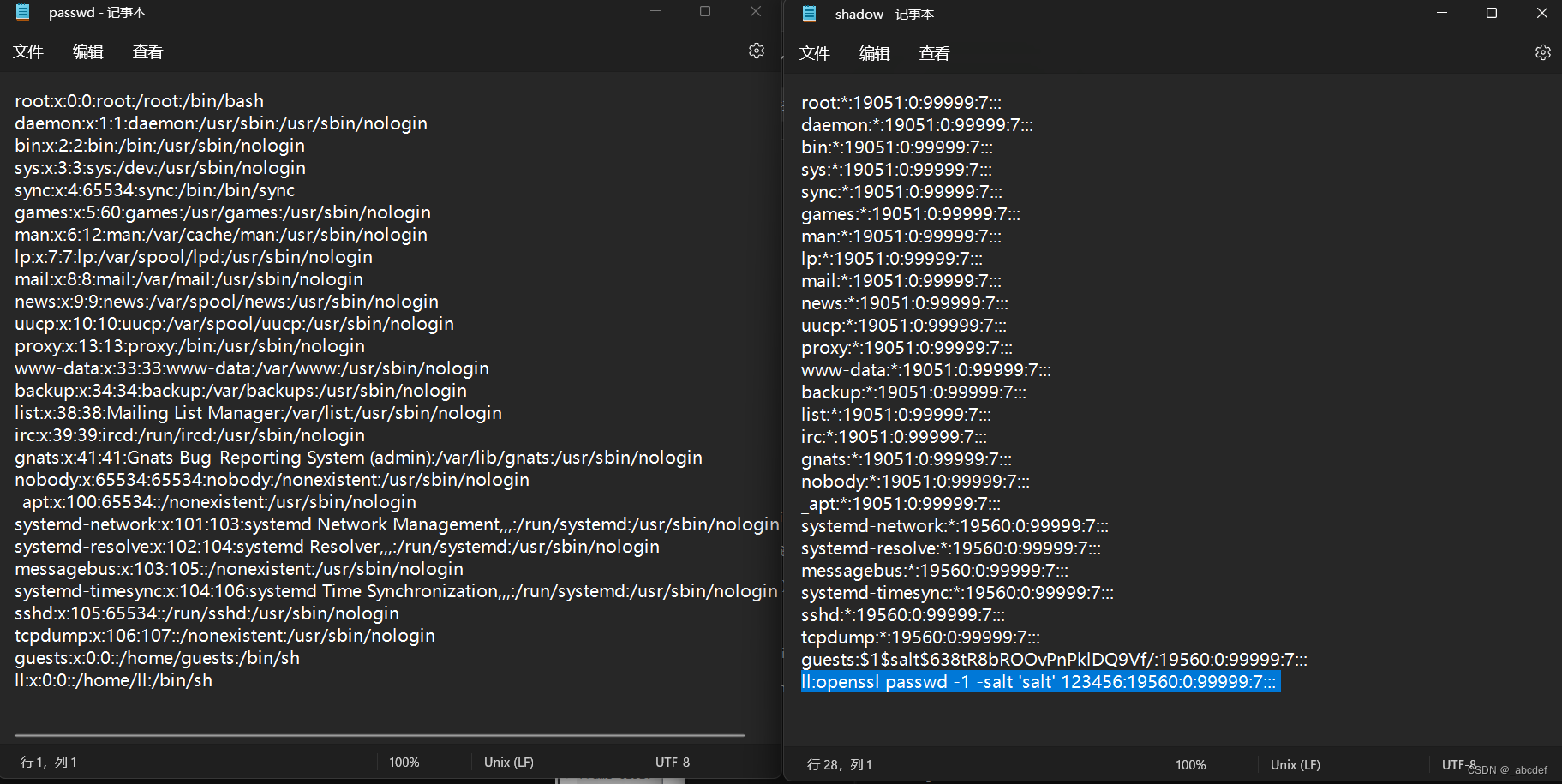1562x784 pixels.
Task: Click the guests:x:0:0 line in passwd
Action: pos(157,658)
